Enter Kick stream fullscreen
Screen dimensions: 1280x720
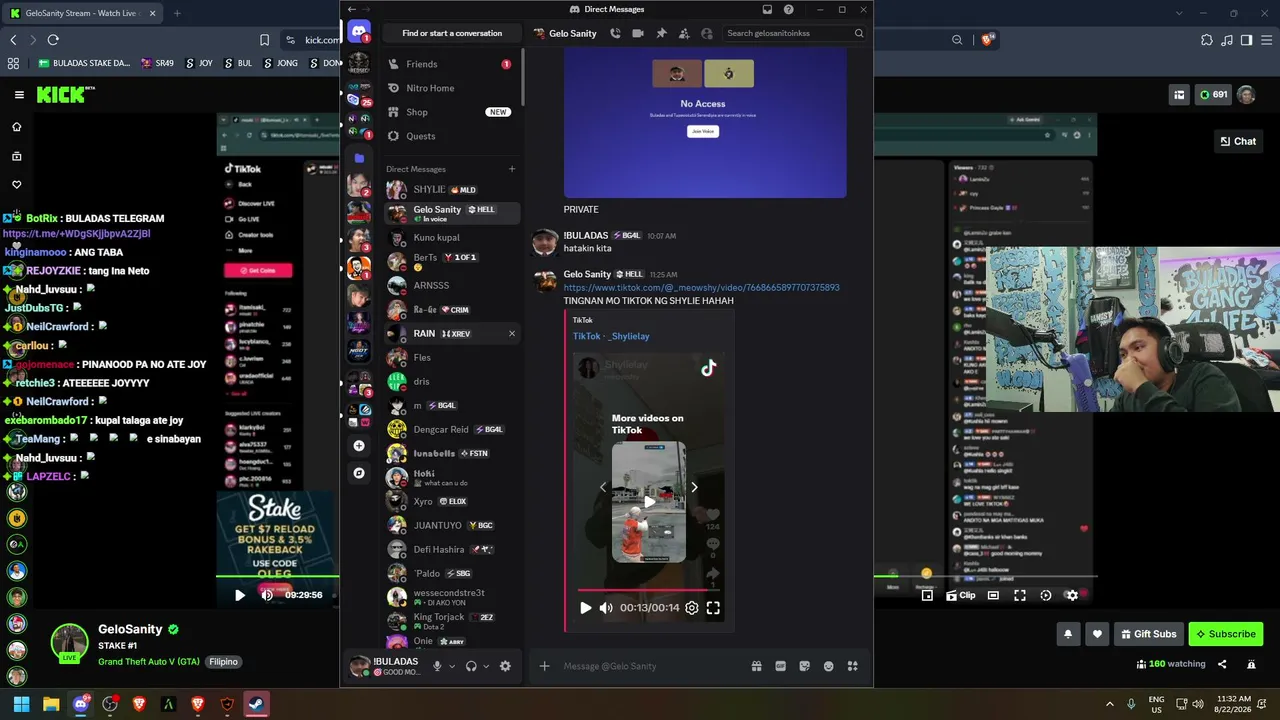tap(1019, 595)
